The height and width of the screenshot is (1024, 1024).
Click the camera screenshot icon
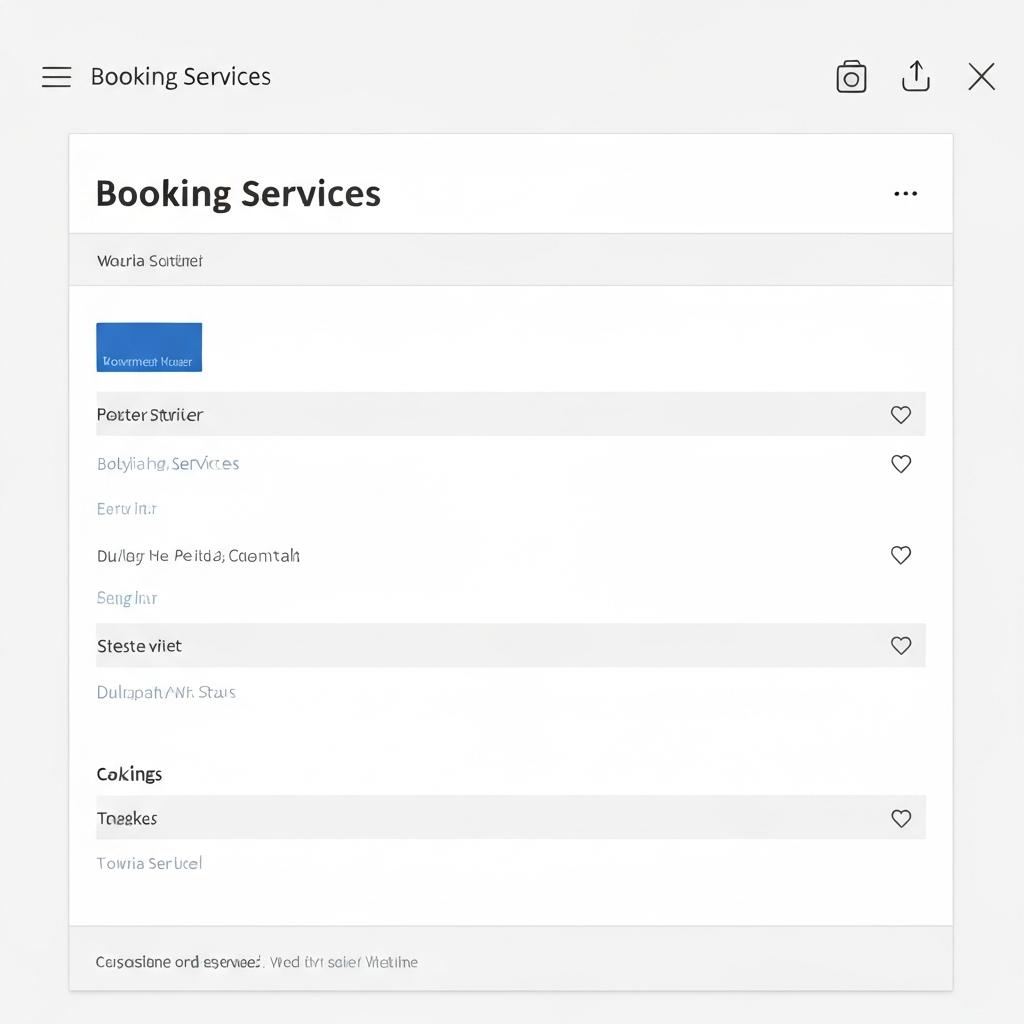click(851, 77)
